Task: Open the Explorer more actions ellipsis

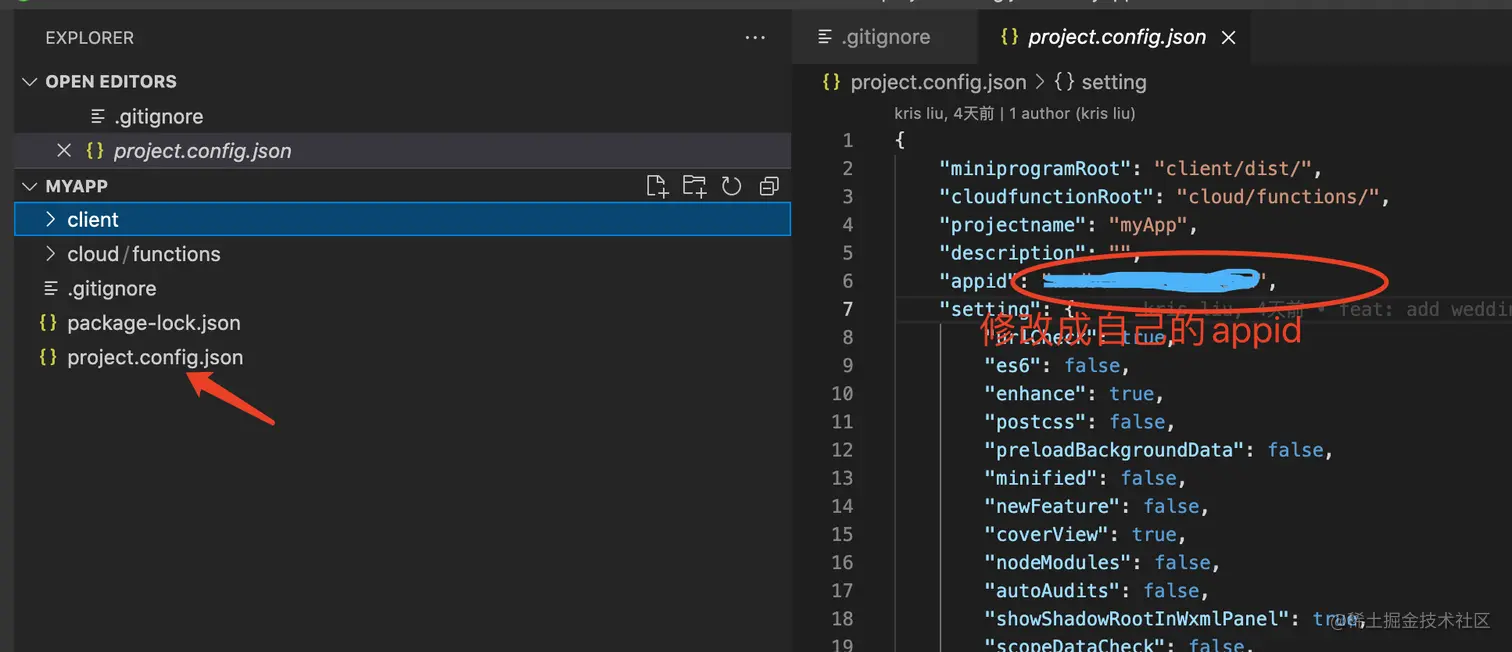Action: click(755, 38)
